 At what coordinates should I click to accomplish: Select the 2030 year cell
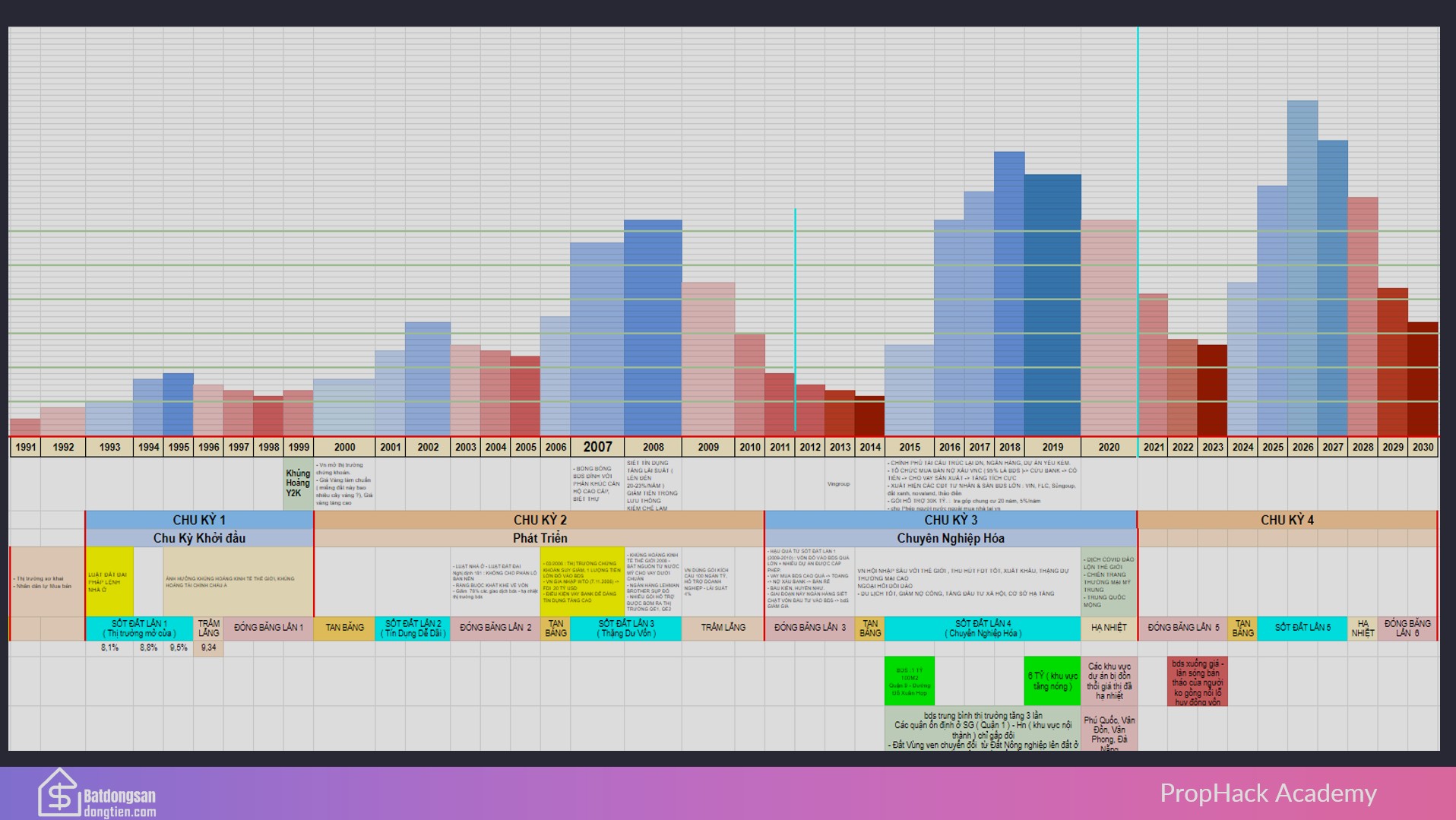pos(1423,447)
